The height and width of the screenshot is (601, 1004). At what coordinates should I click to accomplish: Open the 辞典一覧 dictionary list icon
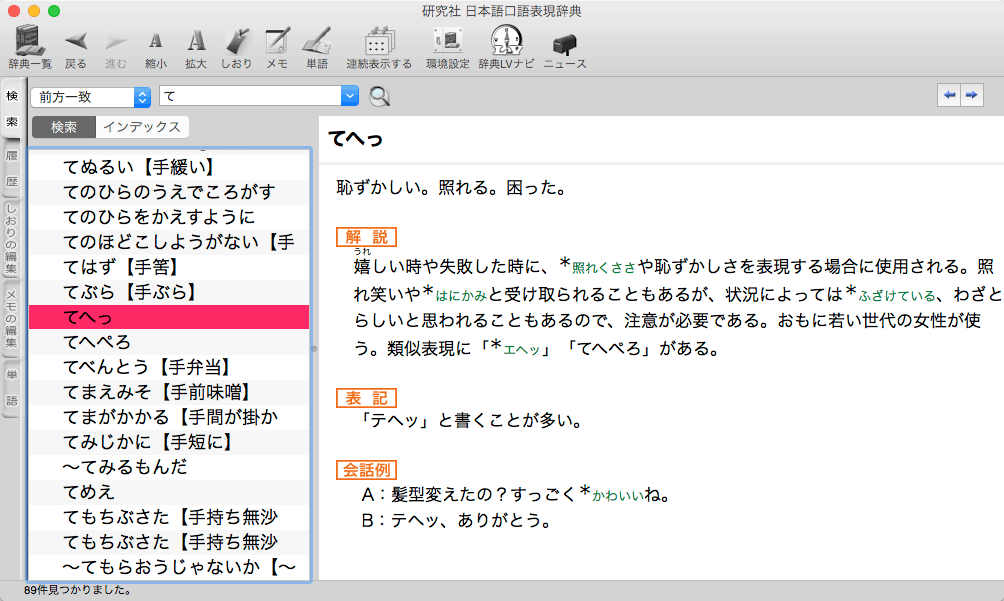[x=31, y=41]
